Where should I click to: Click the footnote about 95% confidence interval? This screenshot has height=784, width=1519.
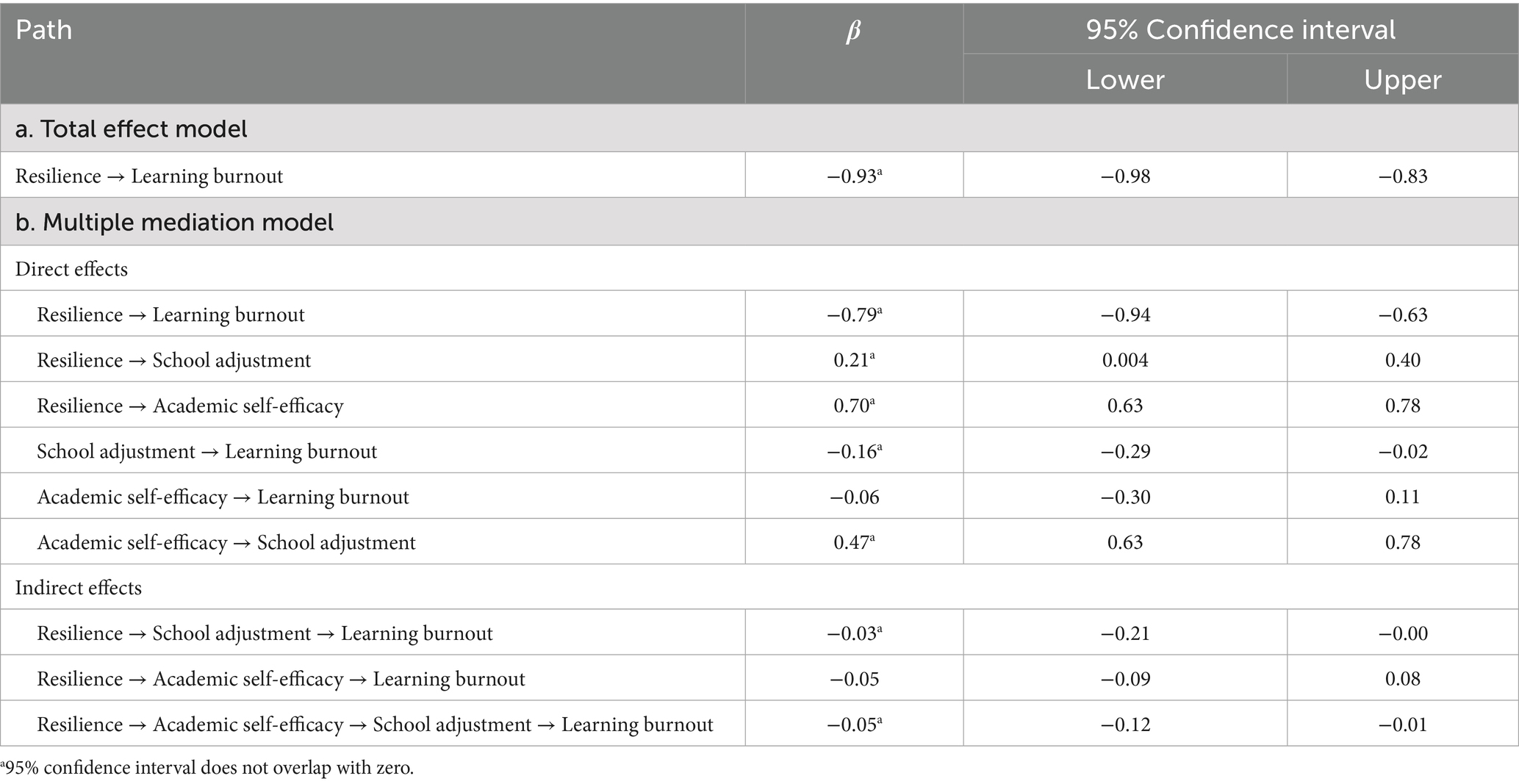coord(208,769)
